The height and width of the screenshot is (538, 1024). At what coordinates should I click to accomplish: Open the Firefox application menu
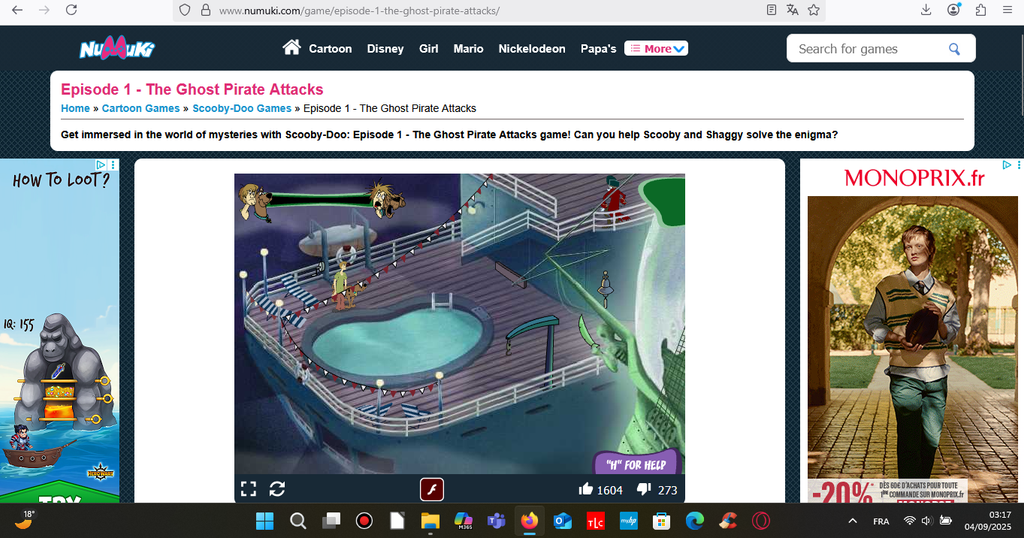[x=1008, y=10]
